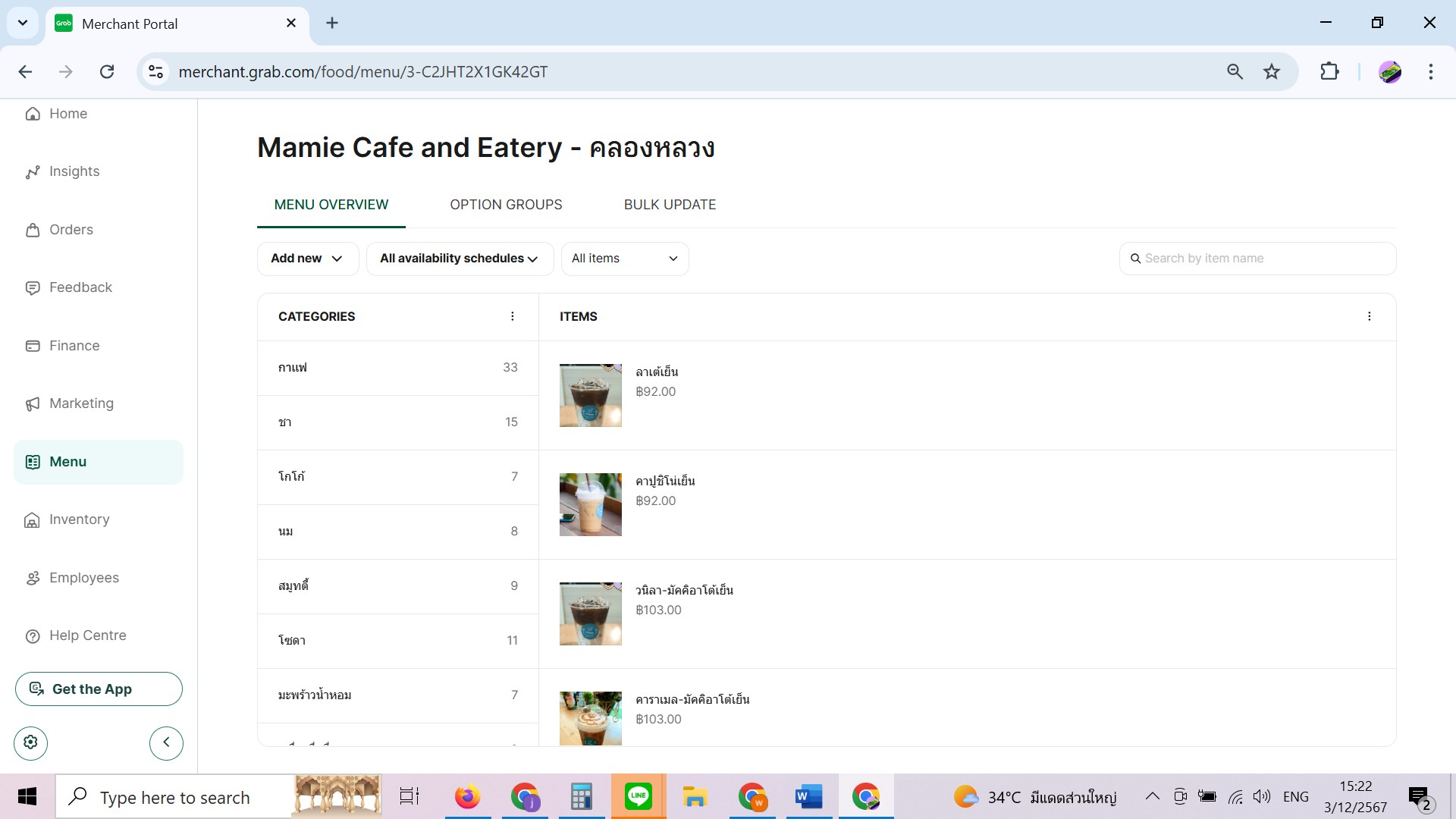The width and height of the screenshot is (1456, 819).
Task: Open notification center icon
Action: (x=1420, y=797)
